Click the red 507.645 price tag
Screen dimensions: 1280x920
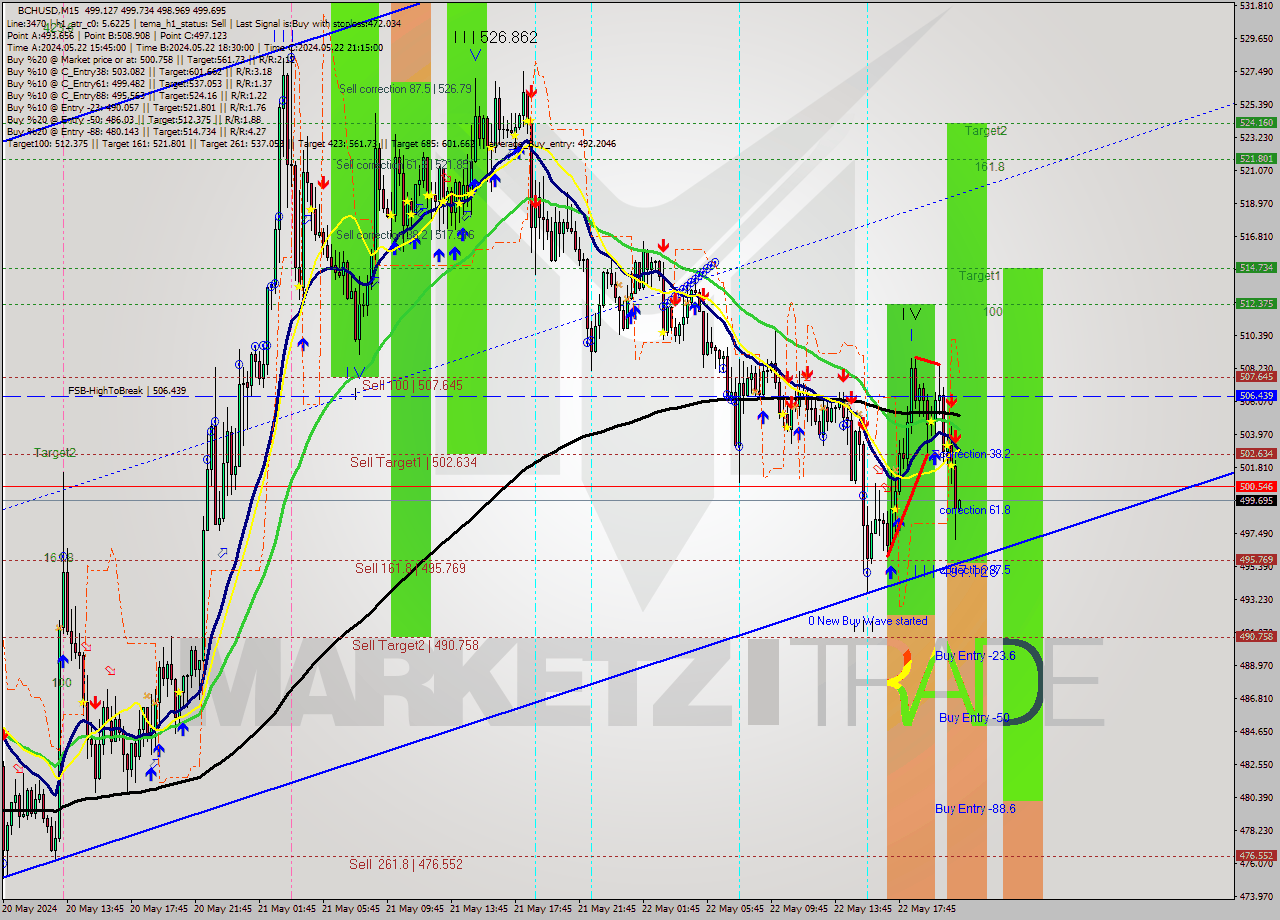click(x=1256, y=377)
